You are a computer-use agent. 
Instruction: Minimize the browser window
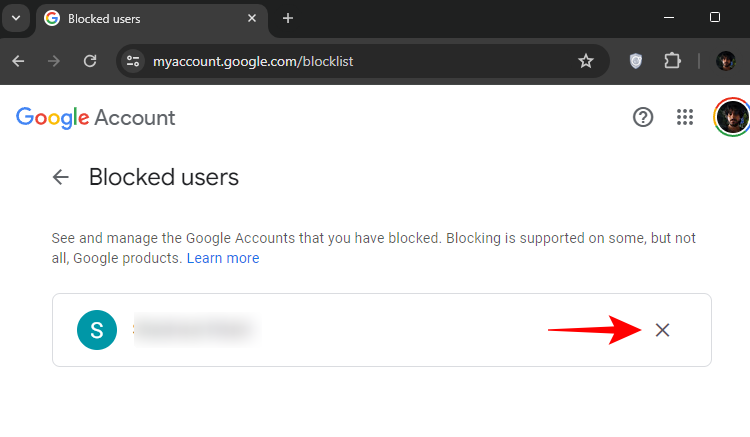669,18
